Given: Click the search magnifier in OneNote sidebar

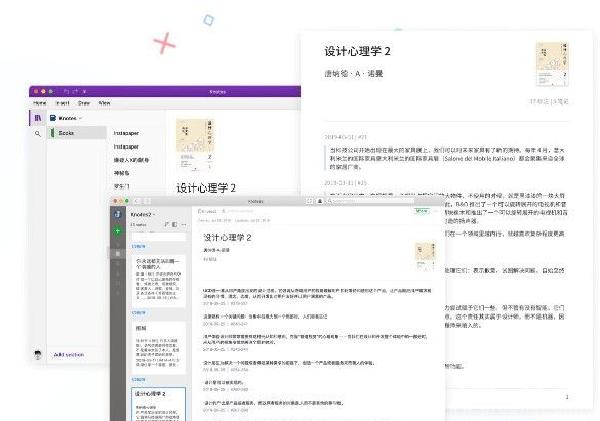Looking at the screenshot, I should point(38,133).
